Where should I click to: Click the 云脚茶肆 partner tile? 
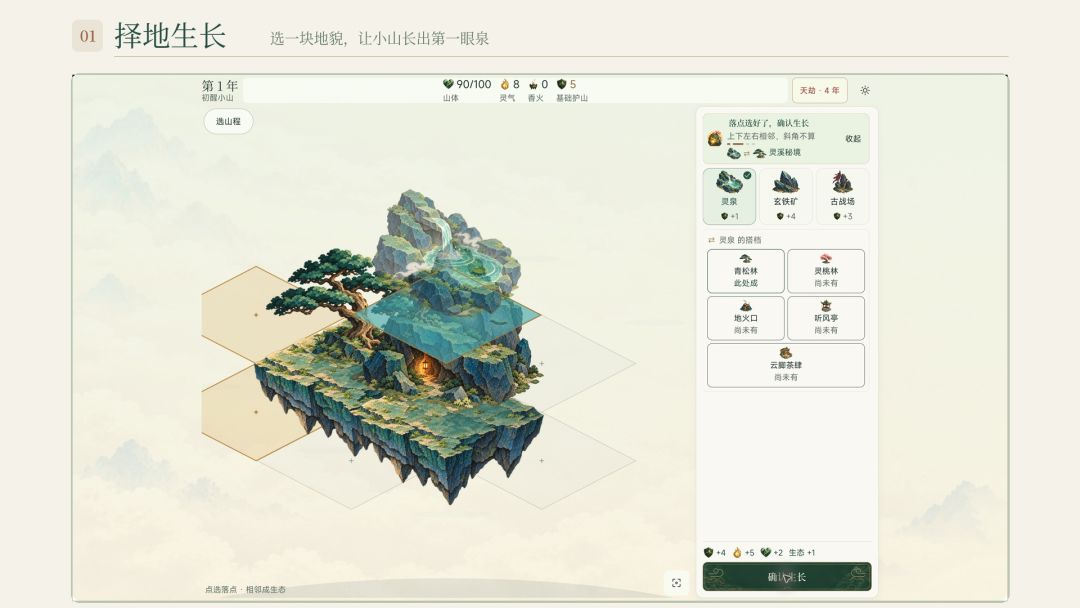tap(786, 365)
